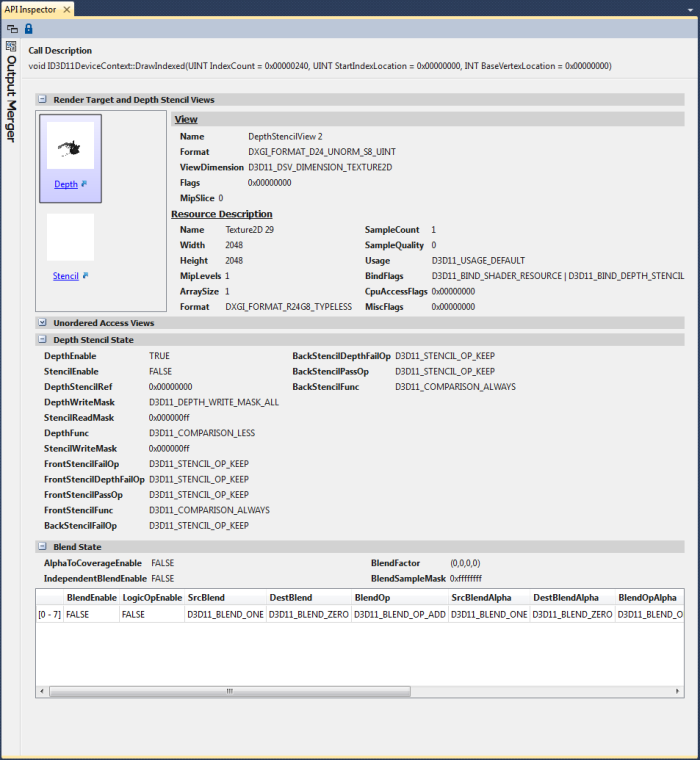
Task: Open the Stencil link
Action: (65, 276)
